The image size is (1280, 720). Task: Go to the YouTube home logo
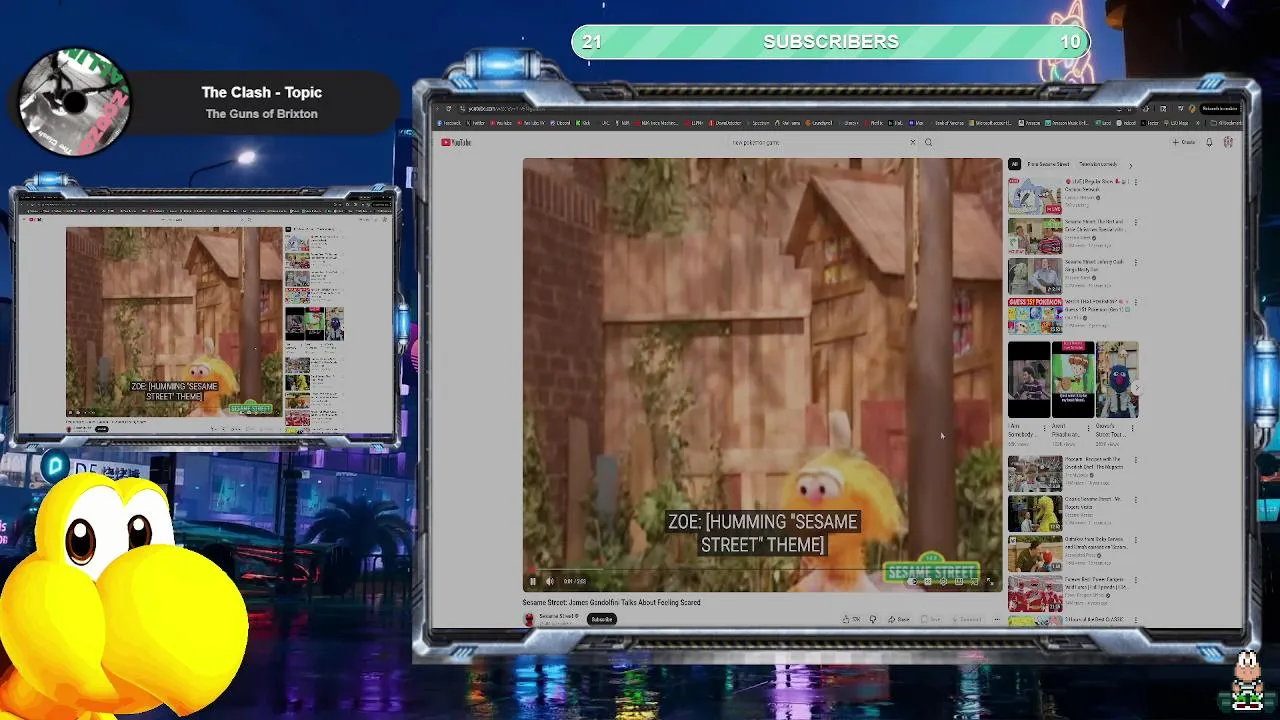(x=456, y=142)
